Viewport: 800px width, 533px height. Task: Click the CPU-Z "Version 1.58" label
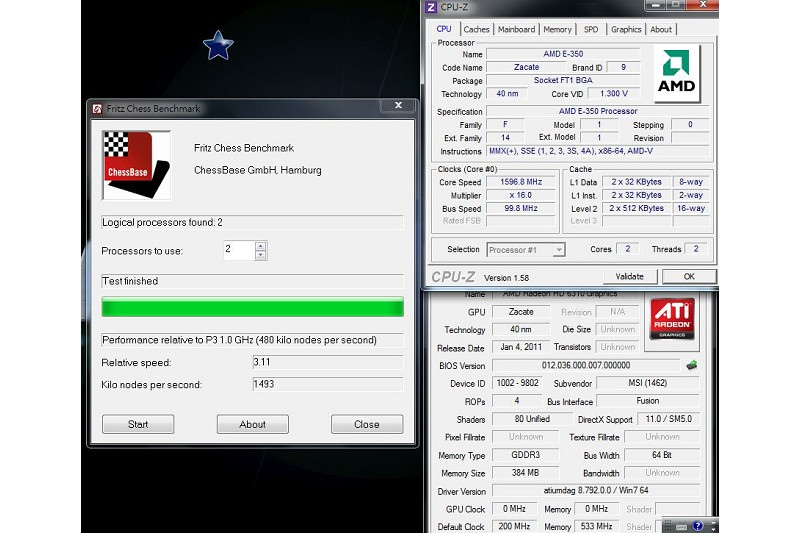click(x=506, y=278)
